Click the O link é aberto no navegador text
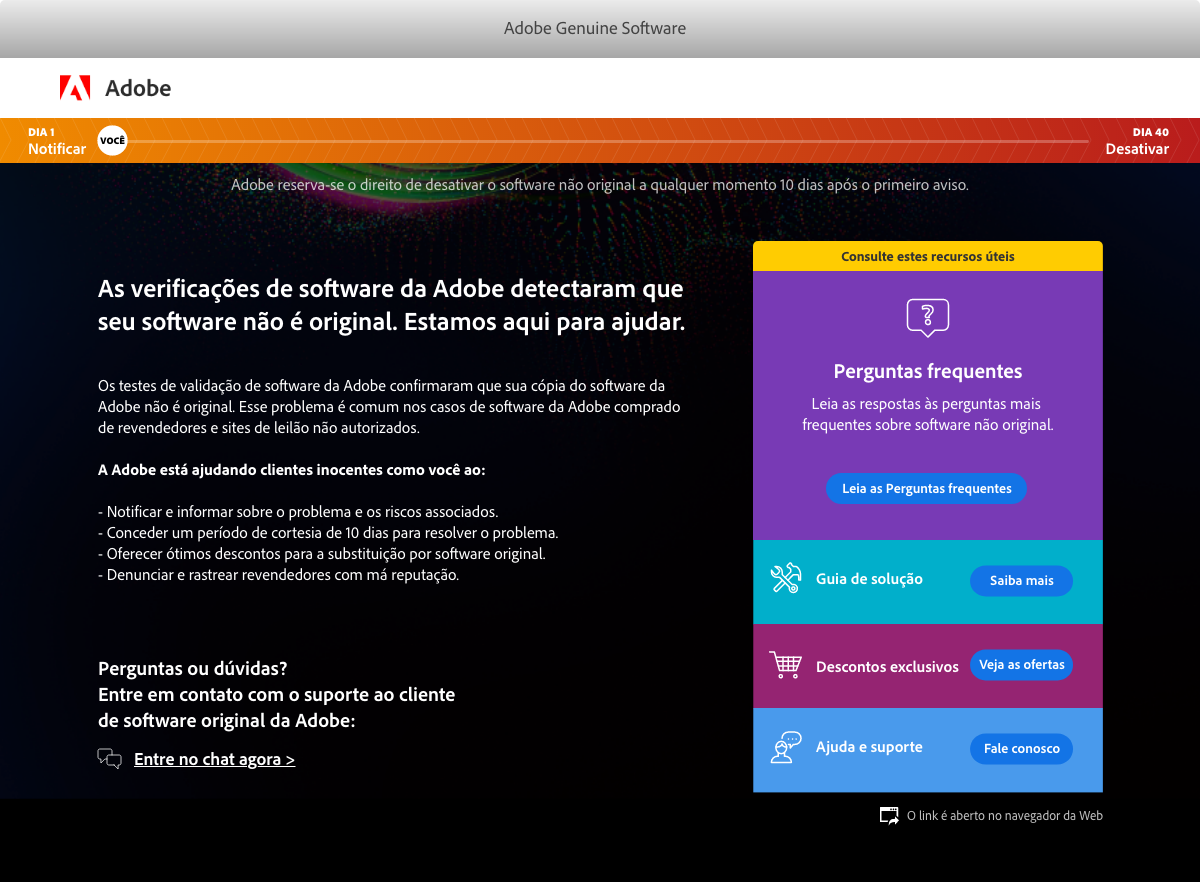 pos(1004,815)
